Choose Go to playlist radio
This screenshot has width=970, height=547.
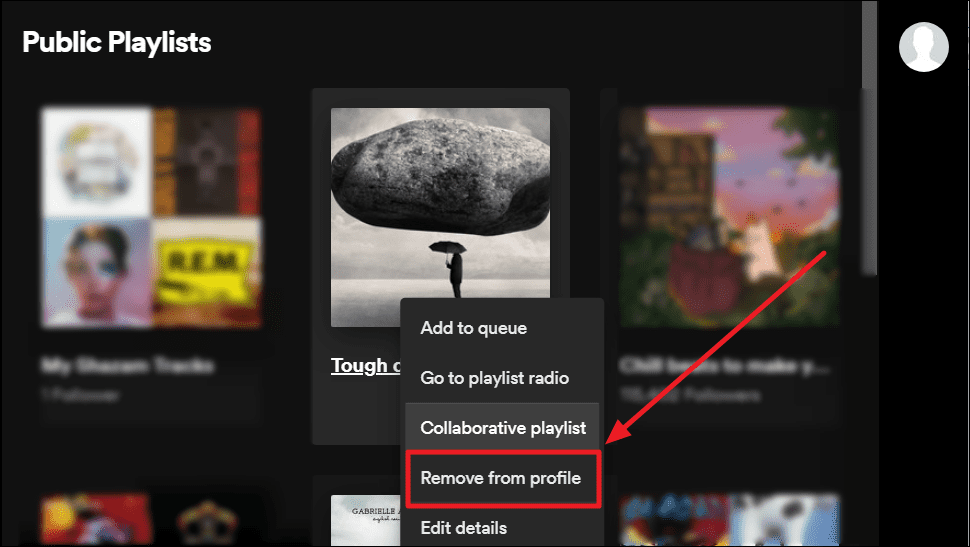502,378
